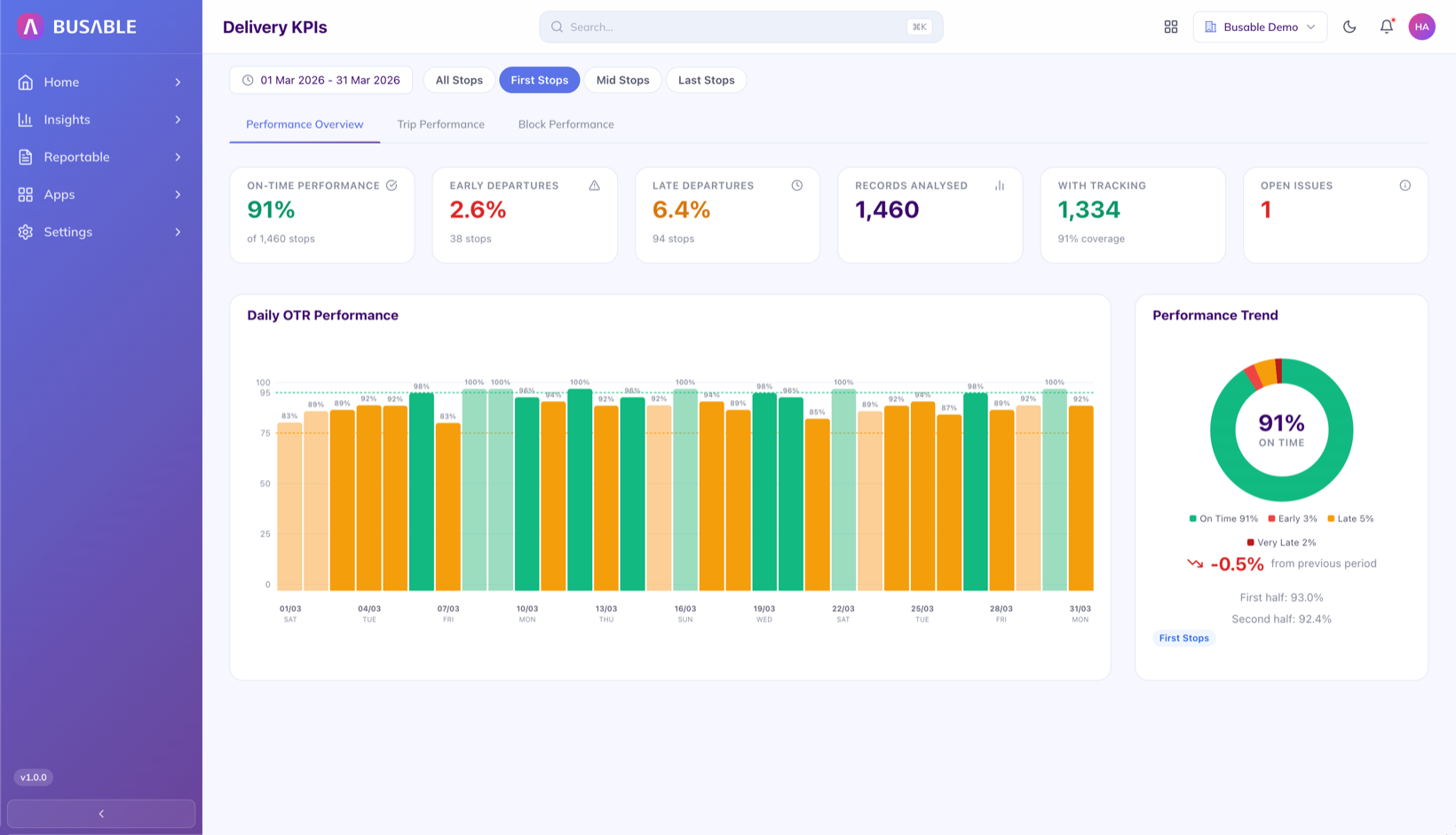
Task: Click the Insights bar chart icon
Action: [26, 119]
